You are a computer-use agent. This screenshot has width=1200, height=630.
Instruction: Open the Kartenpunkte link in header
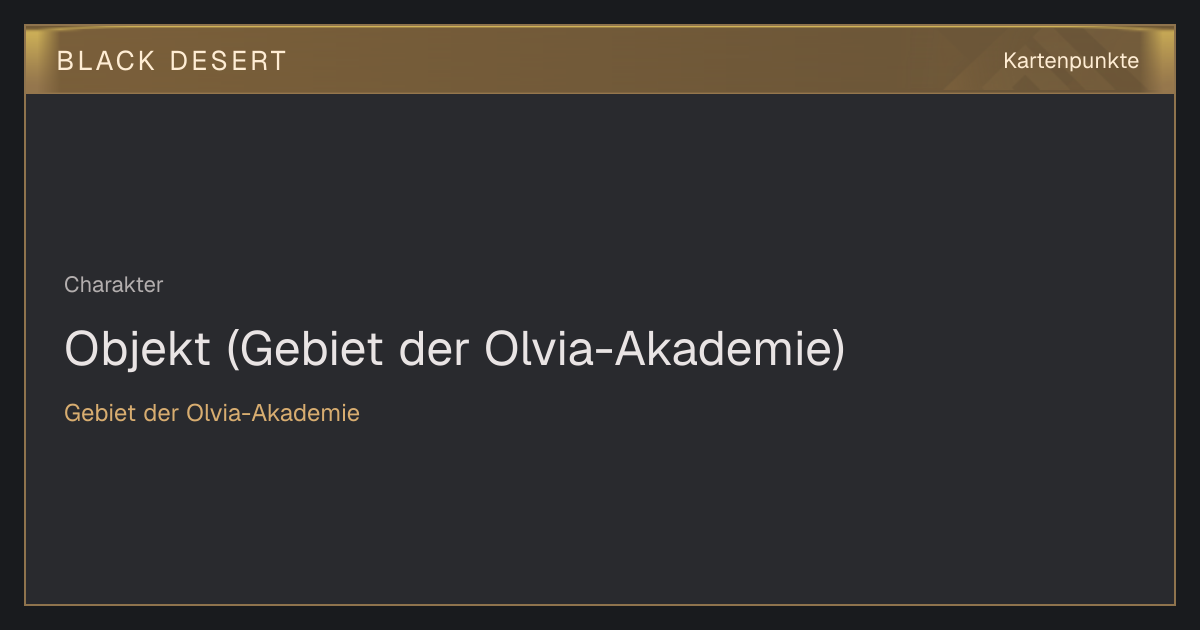click(x=1071, y=61)
